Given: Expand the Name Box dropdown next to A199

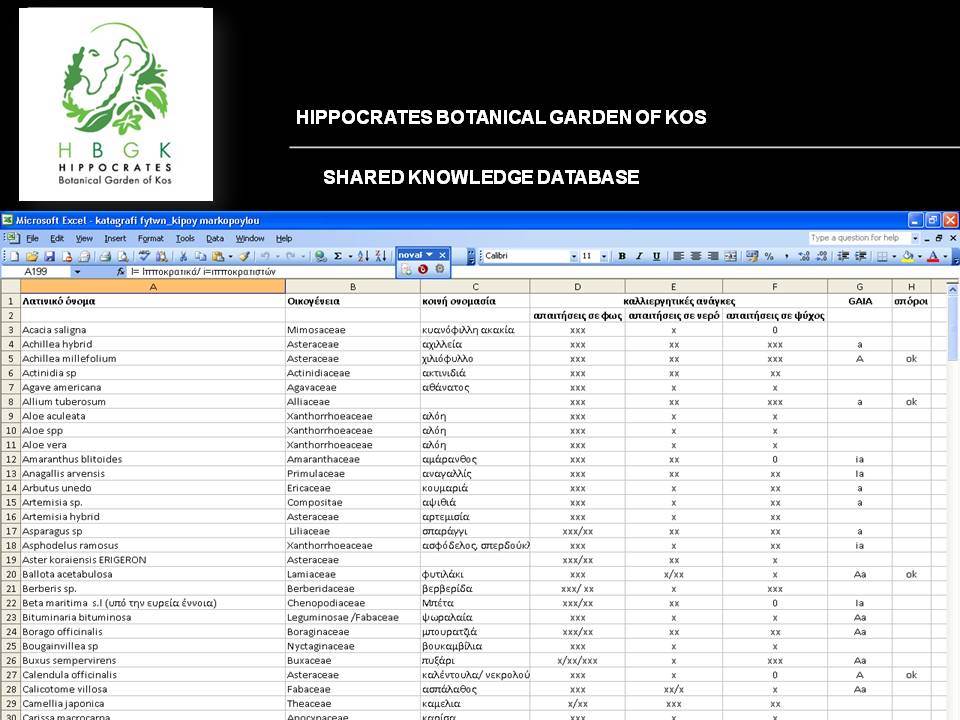Looking at the screenshot, I should click(x=77, y=271).
